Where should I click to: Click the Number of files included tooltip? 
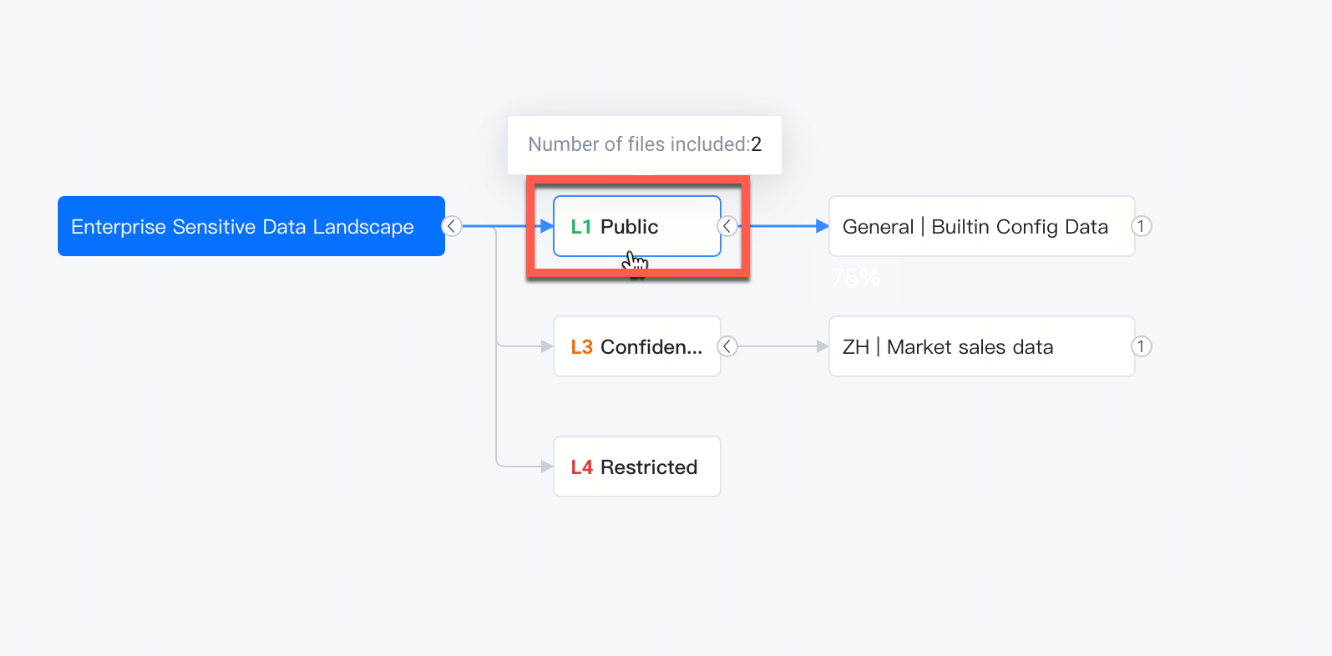[644, 145]
